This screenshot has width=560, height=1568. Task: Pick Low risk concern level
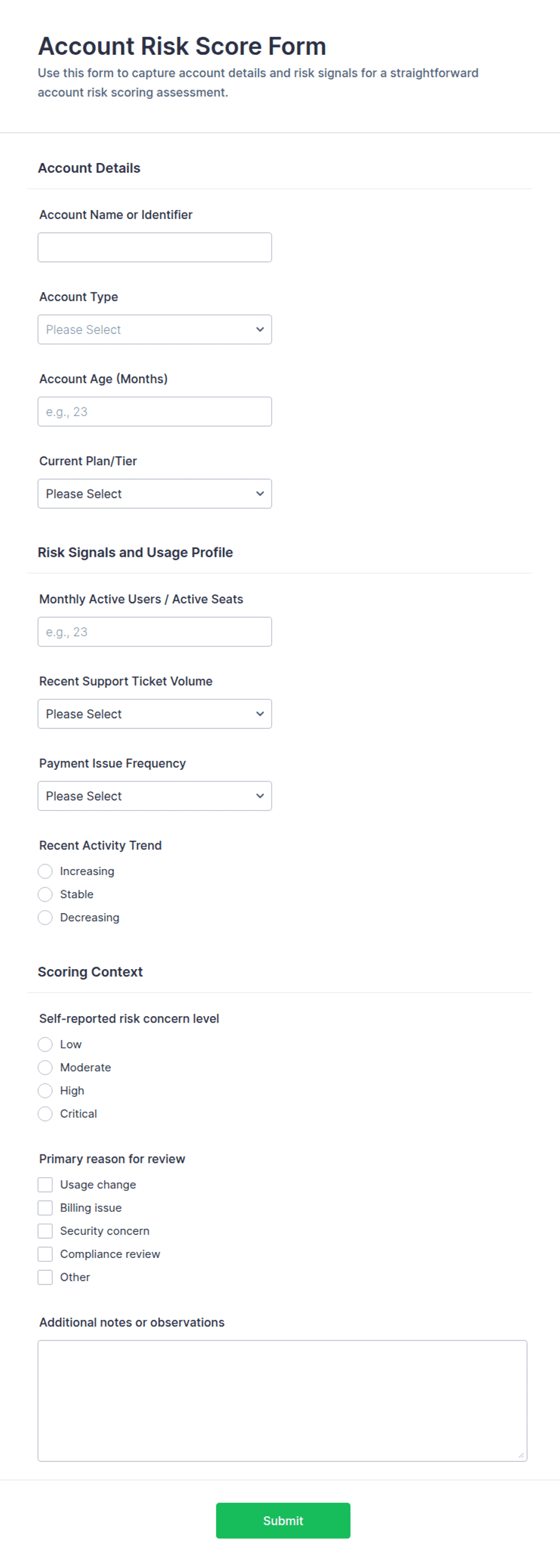click(x=45, y=1044)
